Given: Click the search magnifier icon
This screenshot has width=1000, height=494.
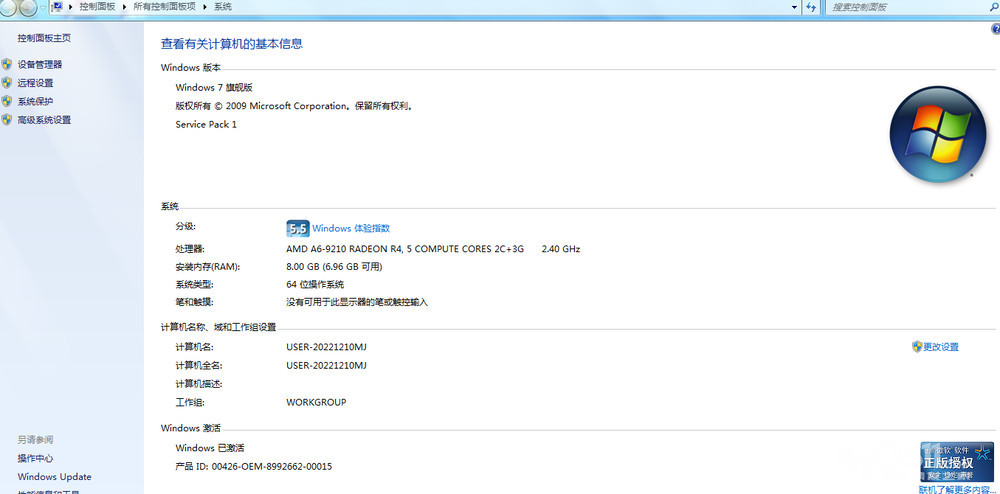Looking at the screenshot, I should tap(994, 7).
